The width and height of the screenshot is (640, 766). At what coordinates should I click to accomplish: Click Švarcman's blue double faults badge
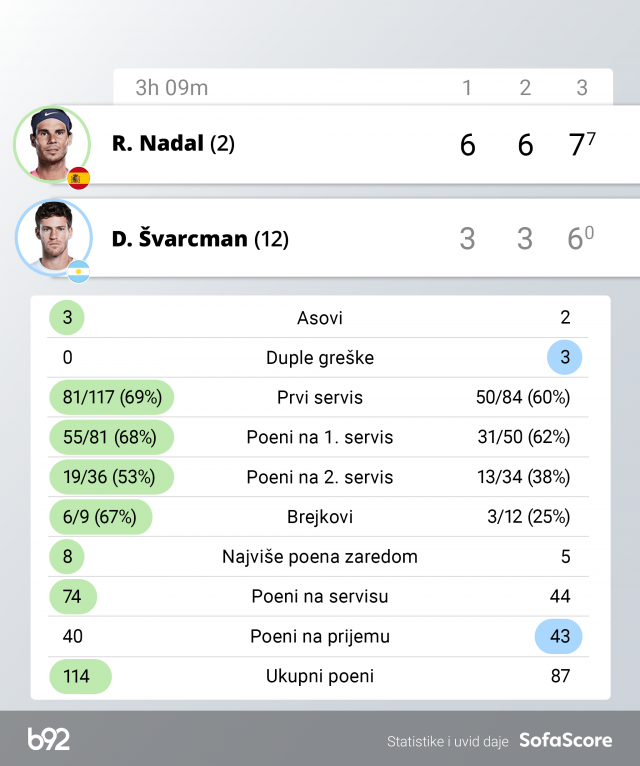(x=565, y=358)
